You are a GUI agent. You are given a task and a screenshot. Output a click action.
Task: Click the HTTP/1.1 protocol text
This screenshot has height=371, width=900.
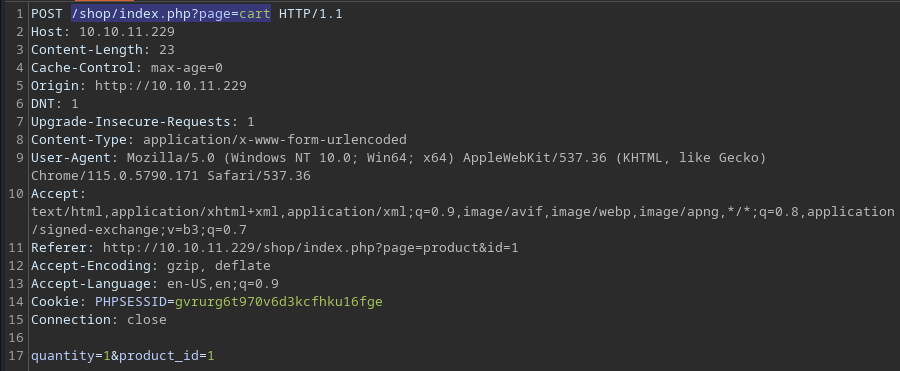[x=311, y=14]
